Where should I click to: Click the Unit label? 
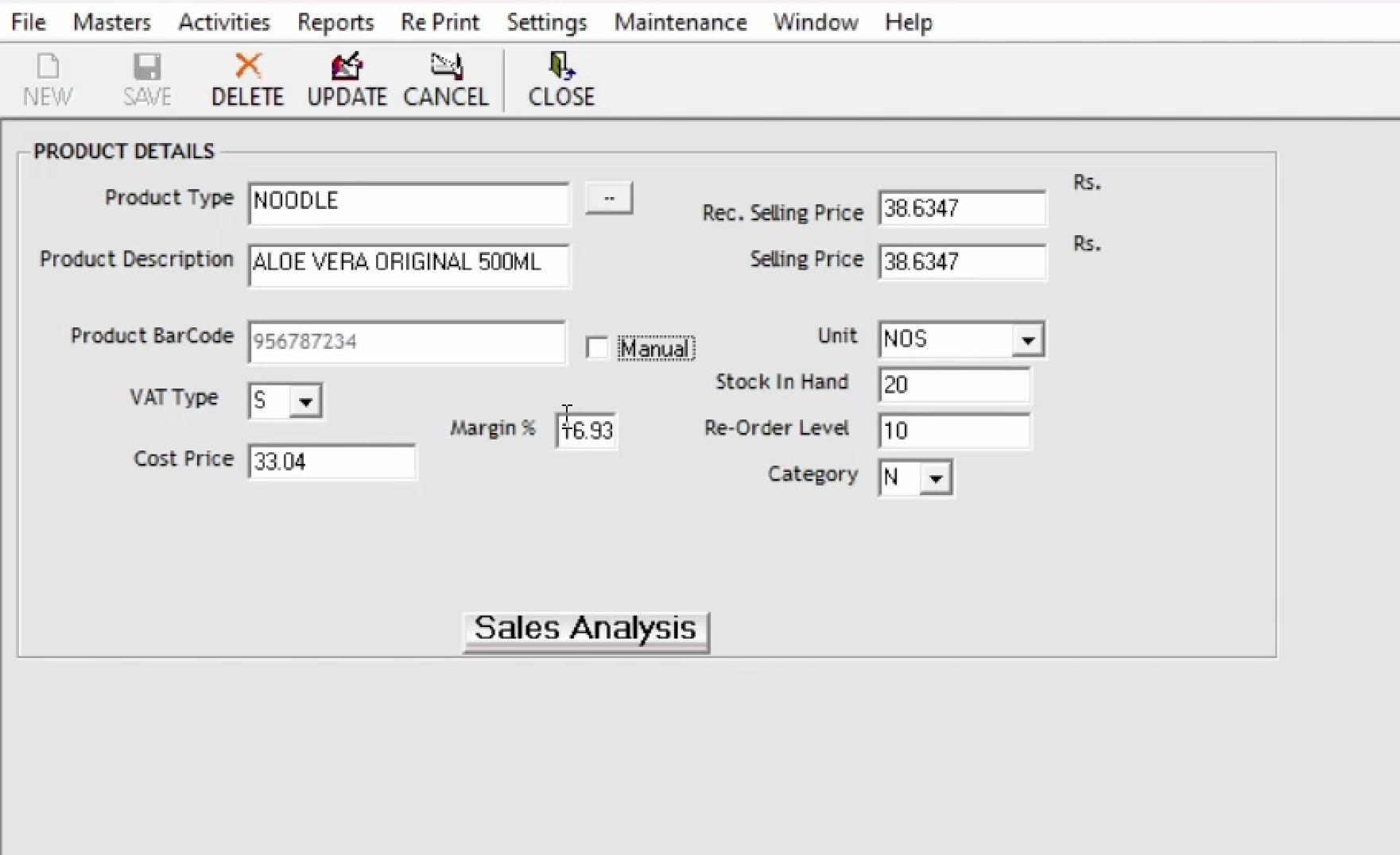[837, 336]
